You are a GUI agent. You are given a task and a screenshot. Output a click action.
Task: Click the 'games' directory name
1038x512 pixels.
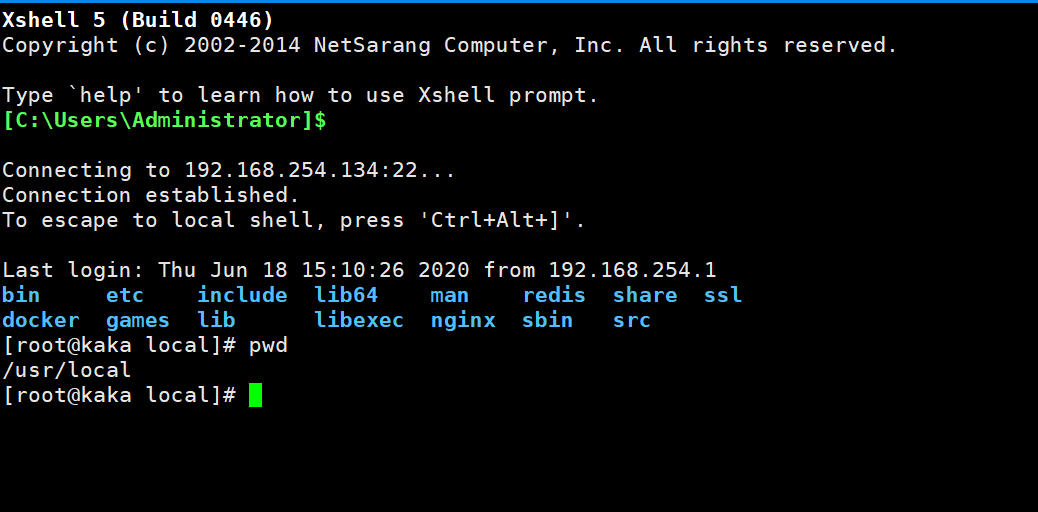tap(138, 321)
